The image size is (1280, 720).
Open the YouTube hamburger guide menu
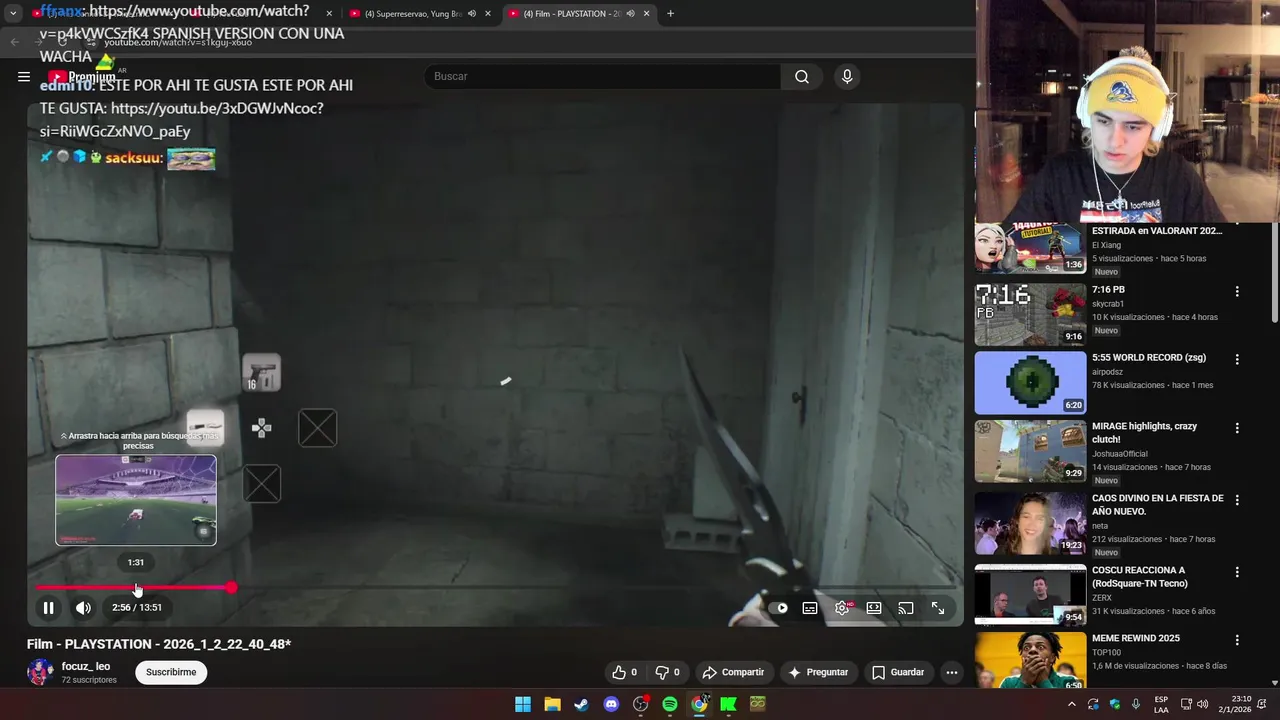point(24,76)
